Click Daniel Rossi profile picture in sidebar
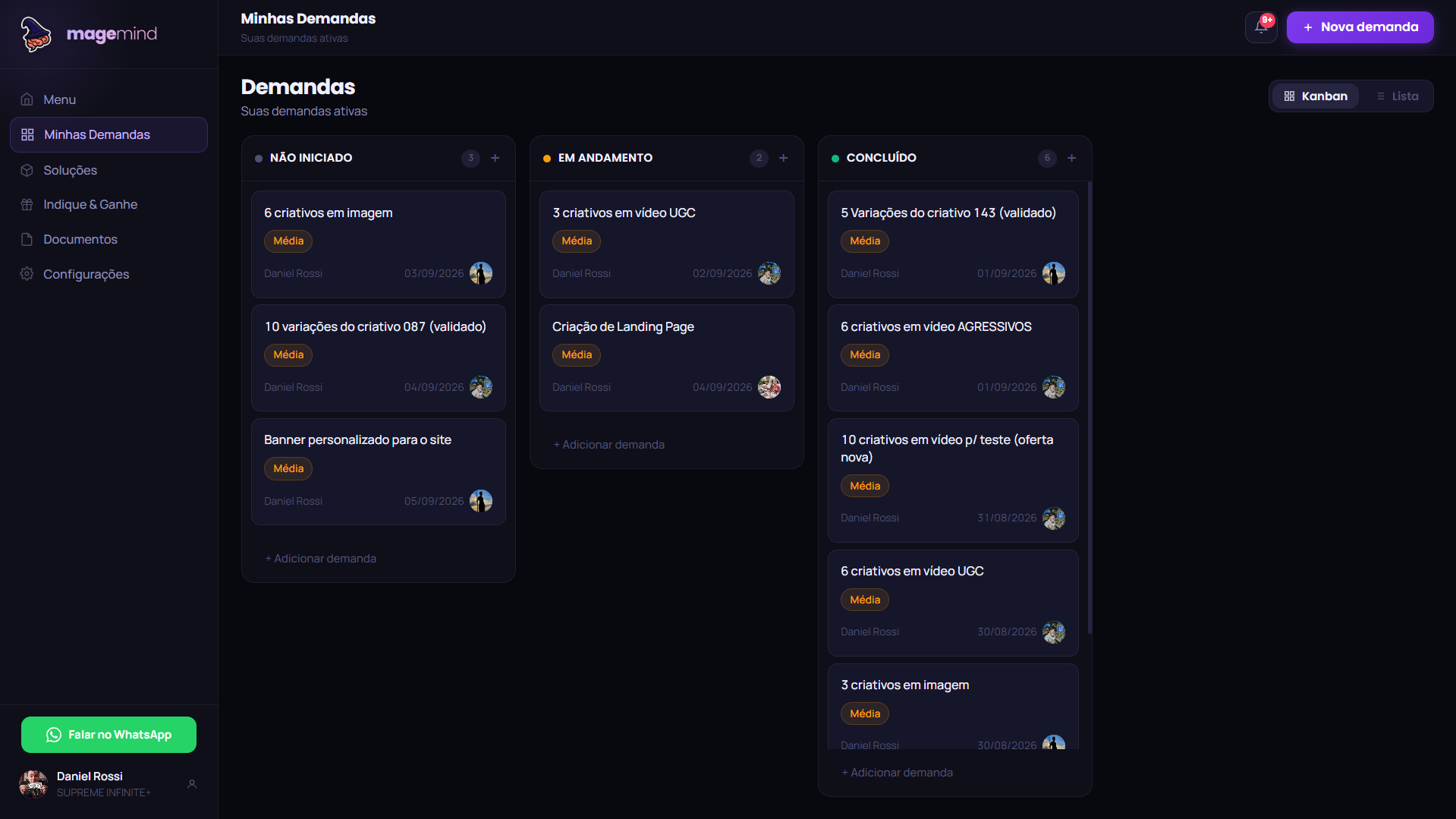This screenshot has height=819, width=1456. (x=33, y=784)
